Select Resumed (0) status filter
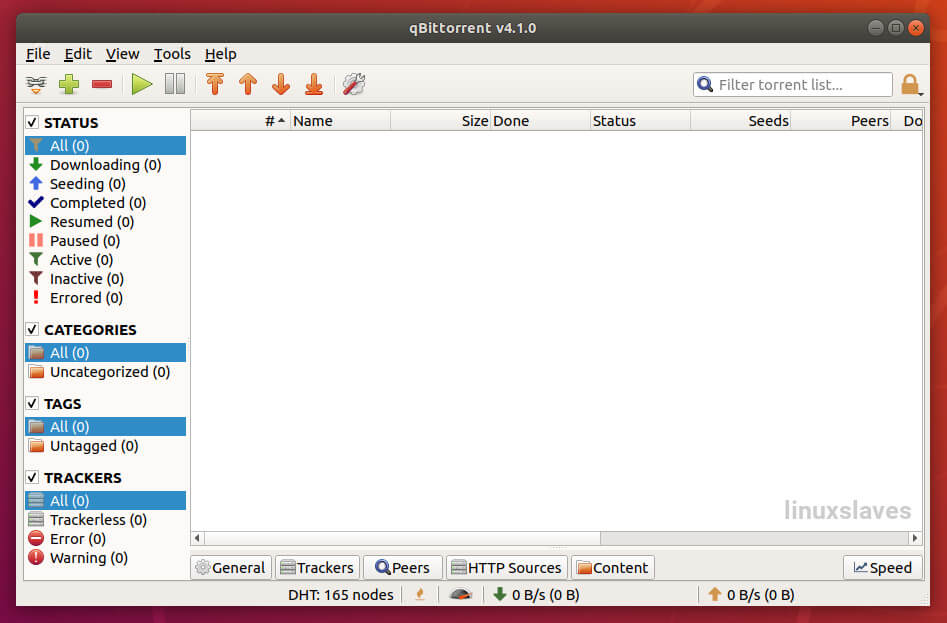 pos(106,222)
